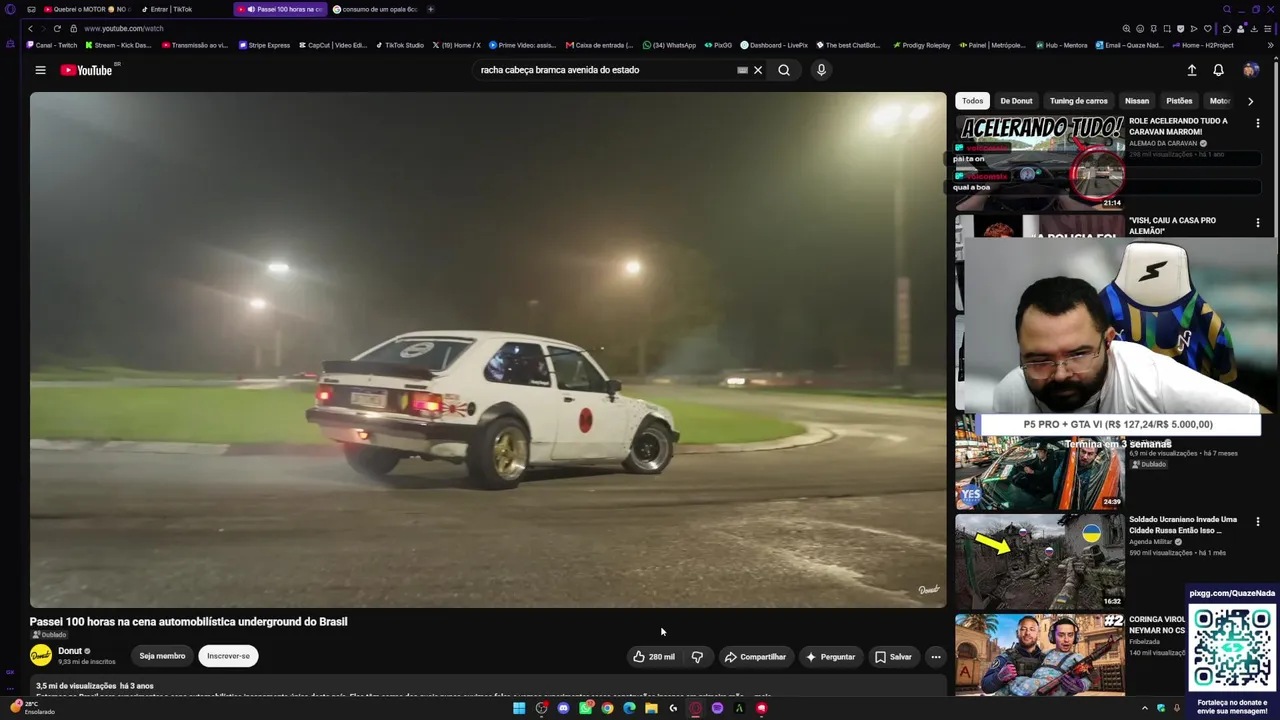1280x720 pixels.
Task: Select the Todos filter chip
Action: 973,101
